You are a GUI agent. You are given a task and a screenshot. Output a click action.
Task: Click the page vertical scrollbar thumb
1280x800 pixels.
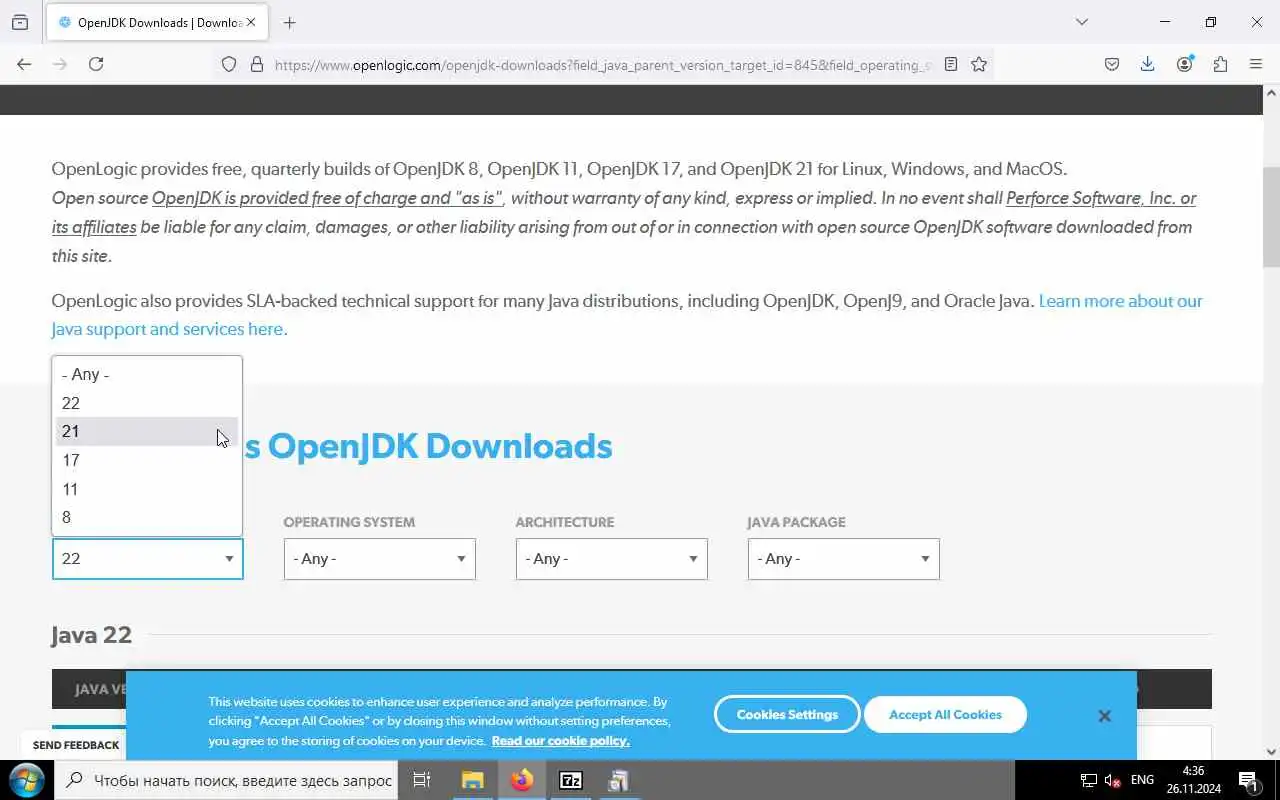pos(1271,215)
